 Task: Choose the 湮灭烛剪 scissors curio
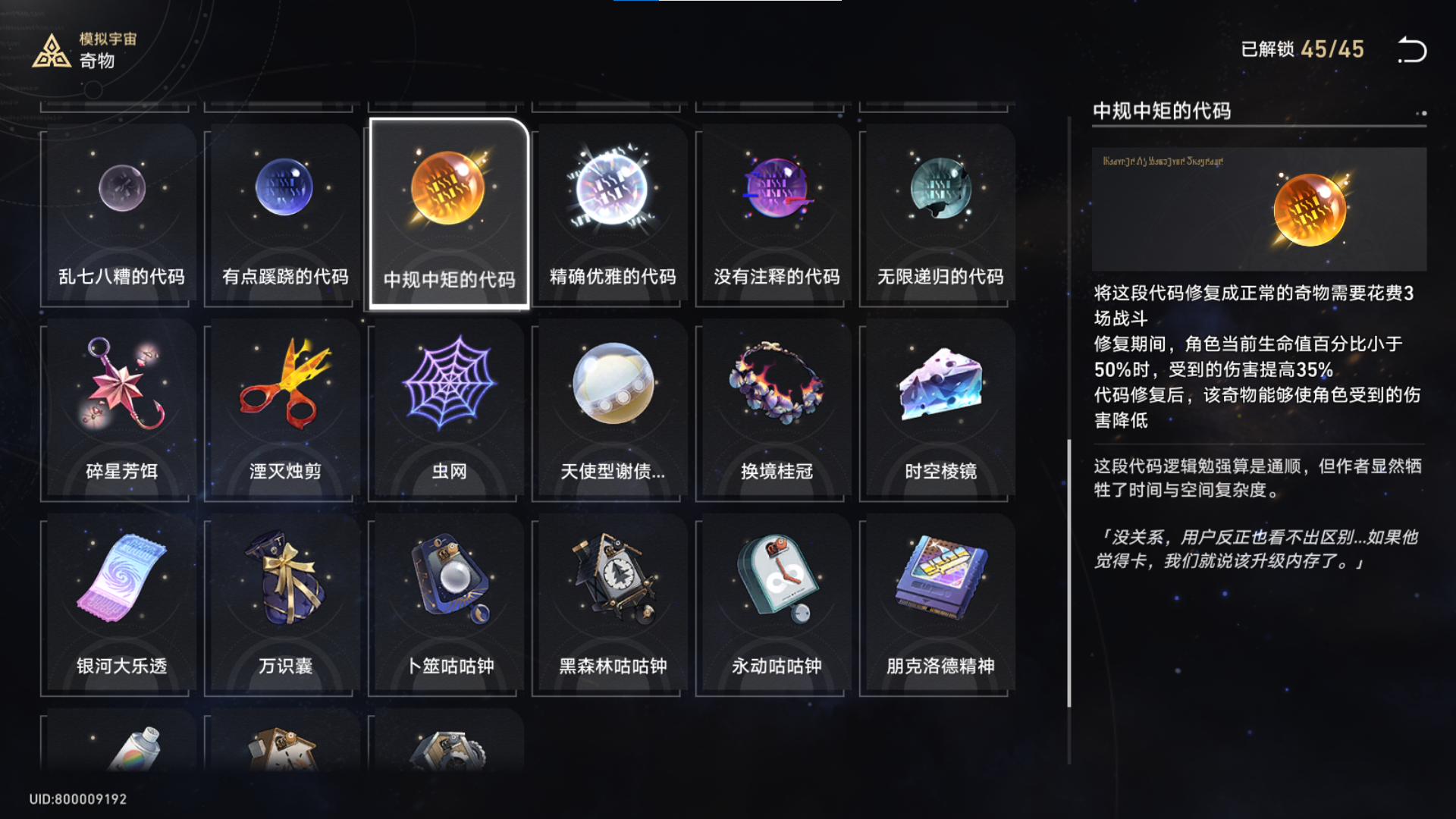tap(285, 410)
